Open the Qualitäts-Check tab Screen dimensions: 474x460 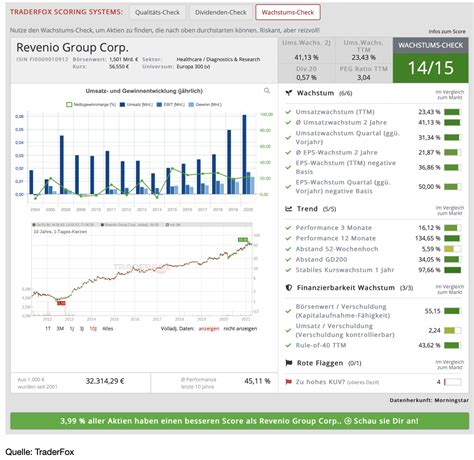(157, 12)
